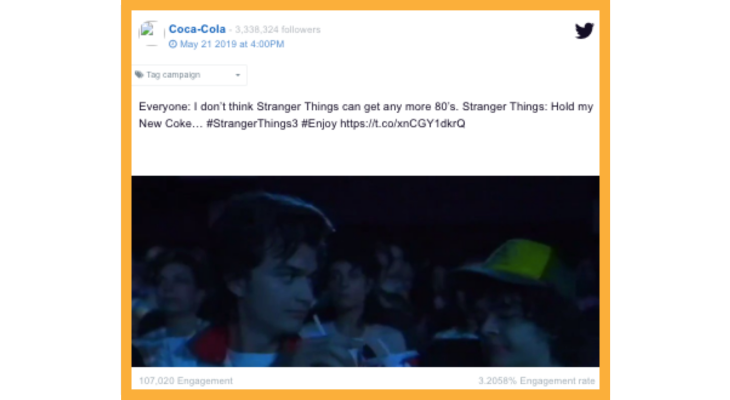The image size is (730, 400).
Task: Open the May 21 2019 at 4:00PM timestamp
Action: tap(232, 44)
